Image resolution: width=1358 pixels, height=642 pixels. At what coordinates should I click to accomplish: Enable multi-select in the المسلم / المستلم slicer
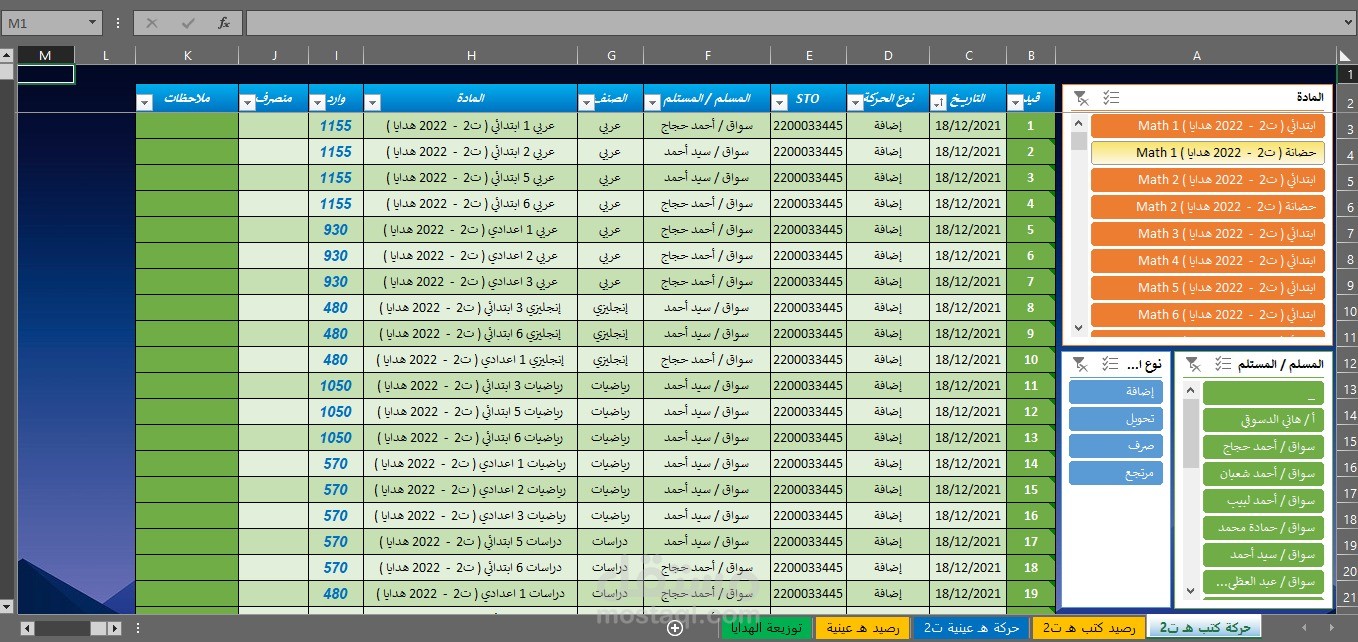[1225, 364]
